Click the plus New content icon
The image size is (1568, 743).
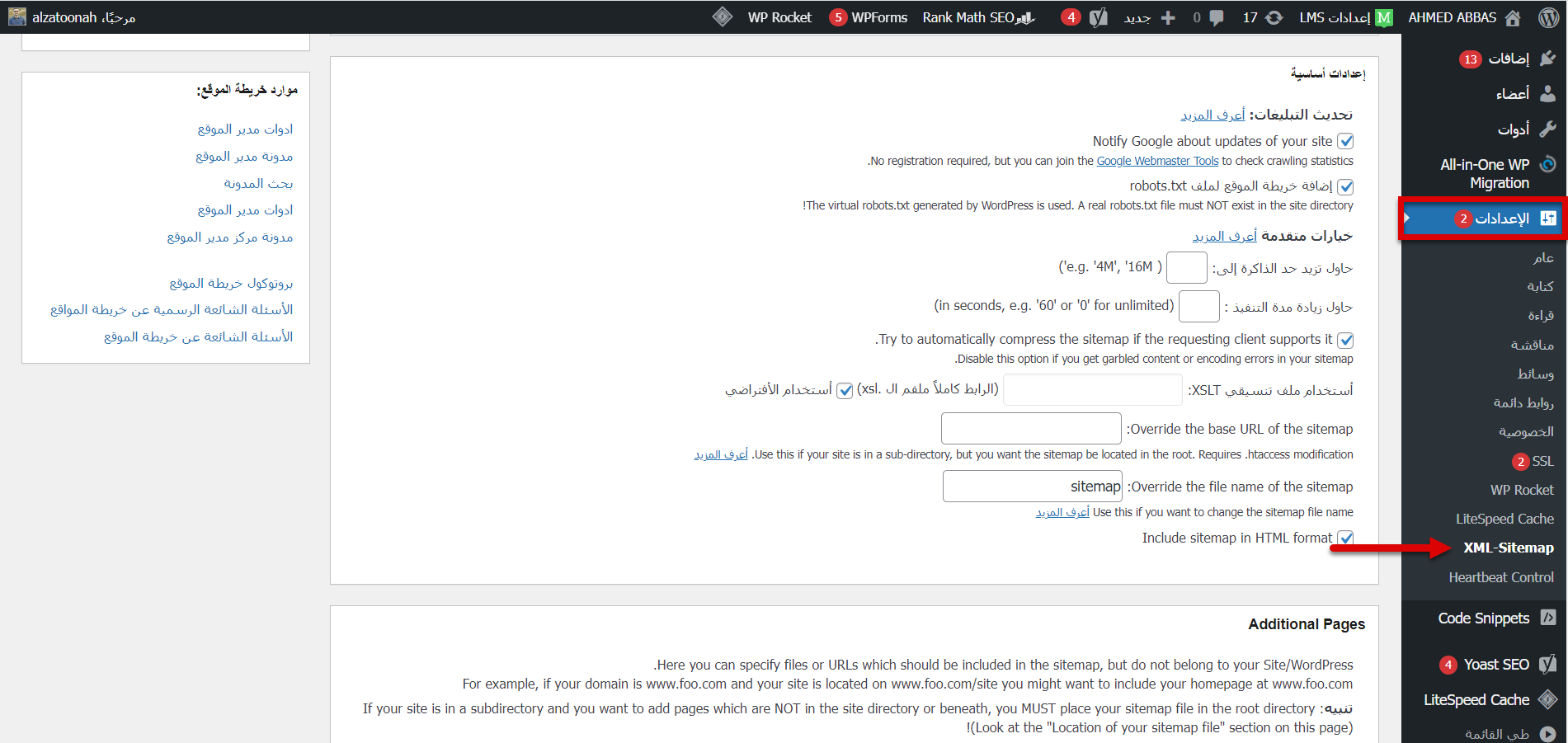1168,17
